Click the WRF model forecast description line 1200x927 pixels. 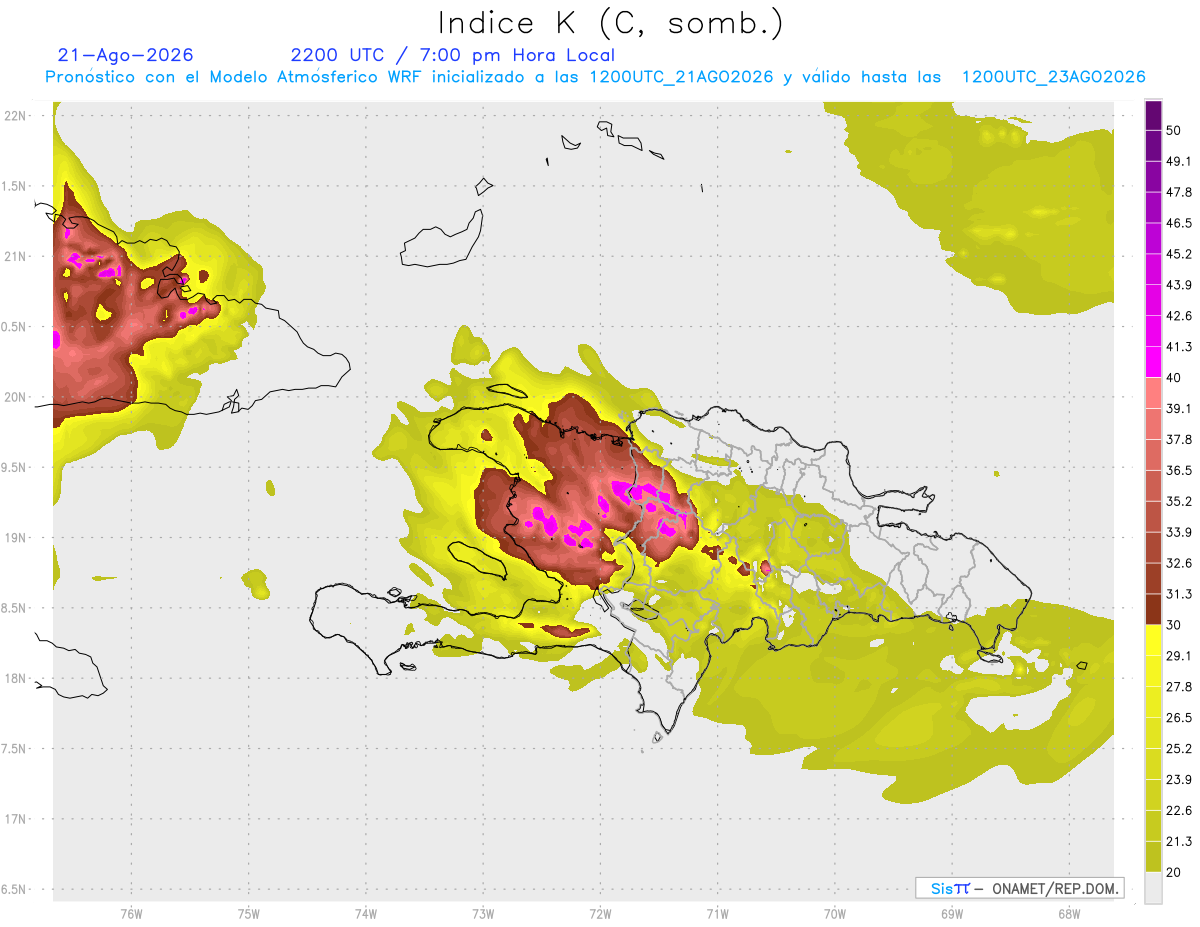(x=595, y=77)
